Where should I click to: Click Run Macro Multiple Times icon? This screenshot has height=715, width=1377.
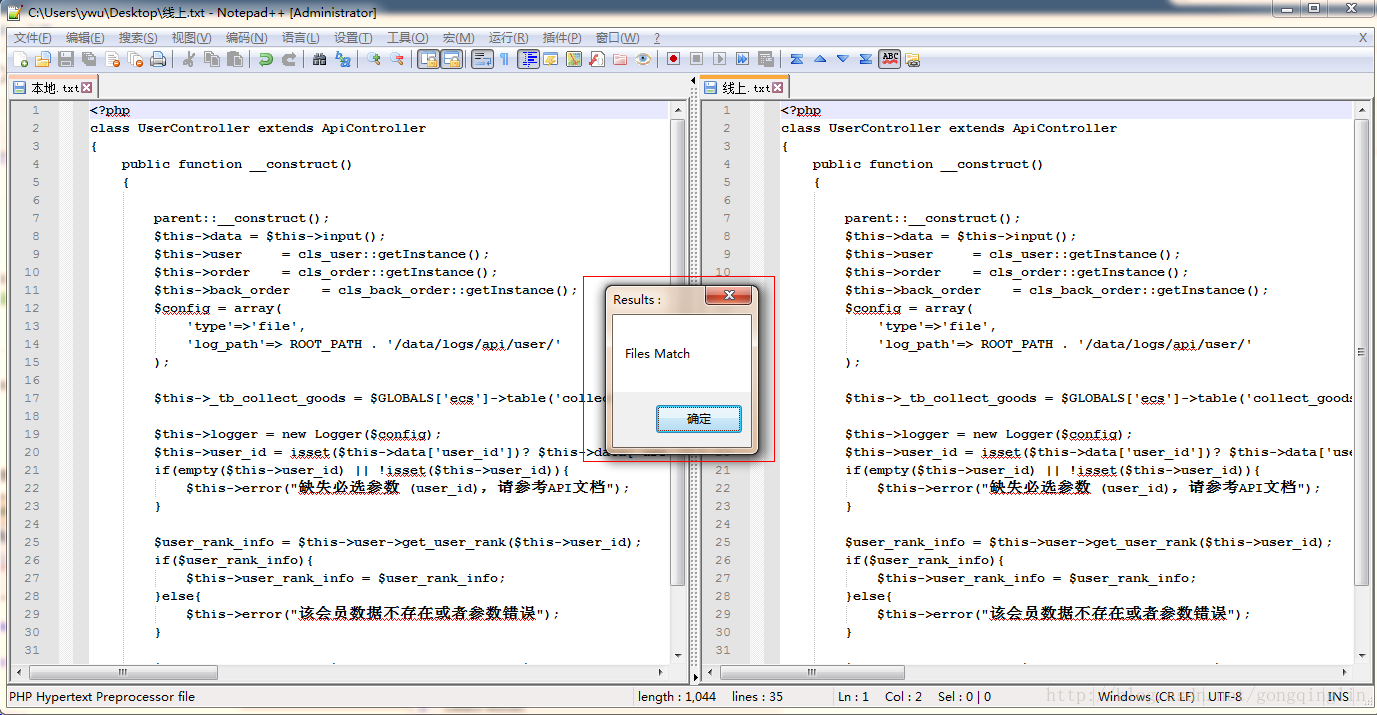click(742, 59)
